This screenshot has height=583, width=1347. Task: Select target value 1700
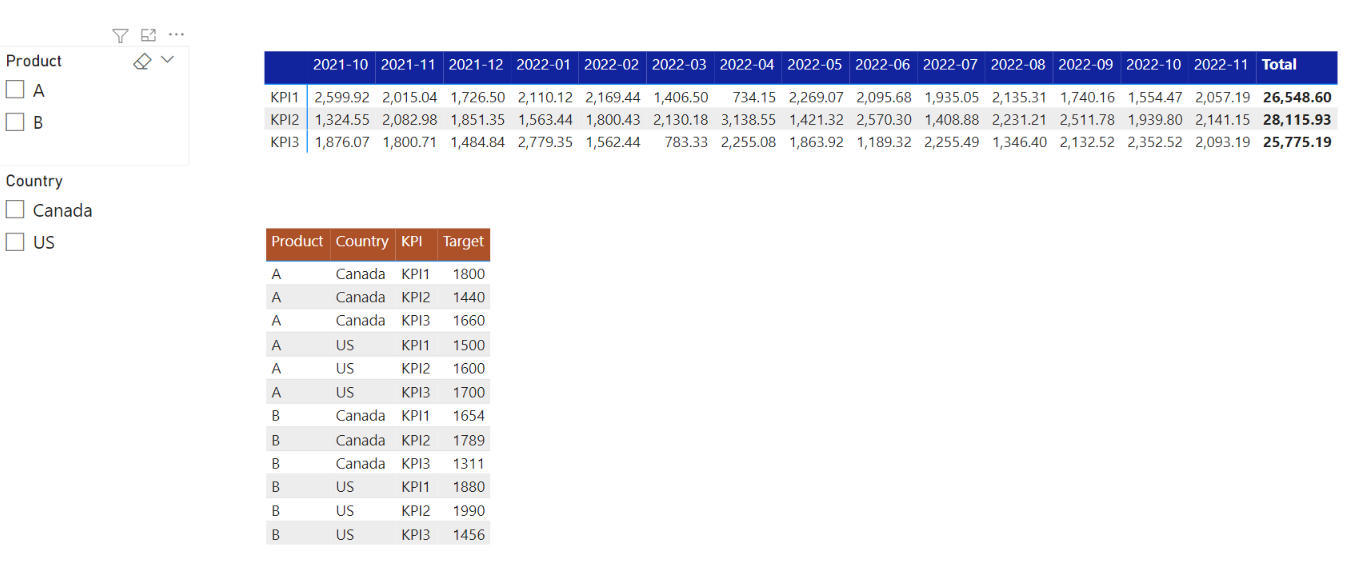[x=468, y=392]
